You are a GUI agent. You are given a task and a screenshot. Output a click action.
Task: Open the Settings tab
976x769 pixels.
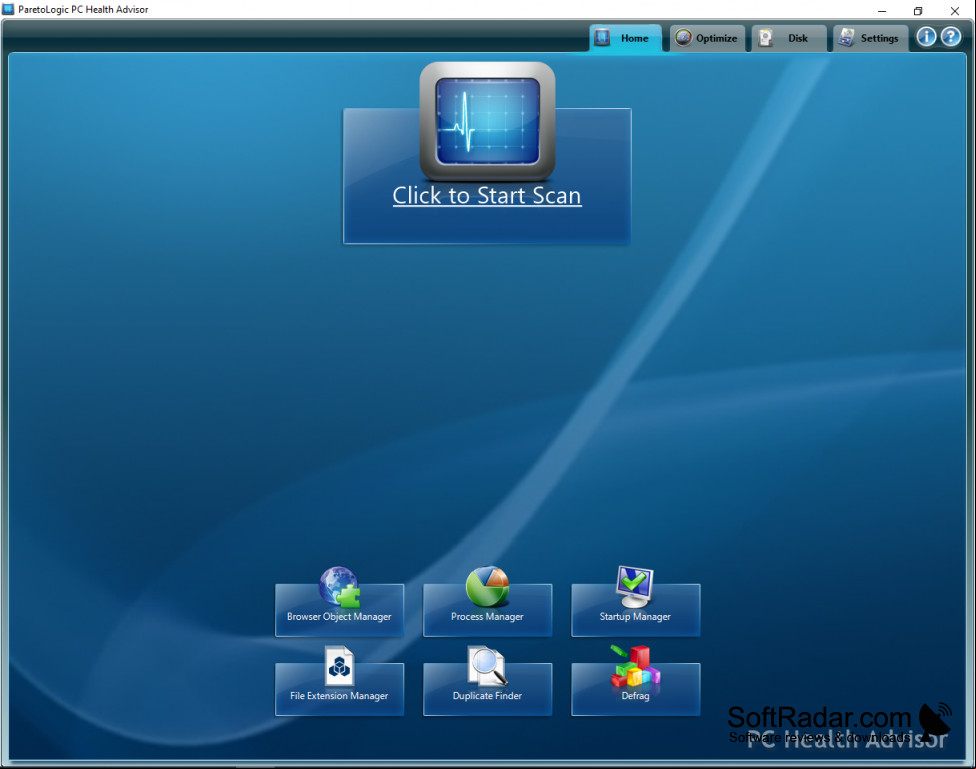pyautogui.click(x=870, y=38)
